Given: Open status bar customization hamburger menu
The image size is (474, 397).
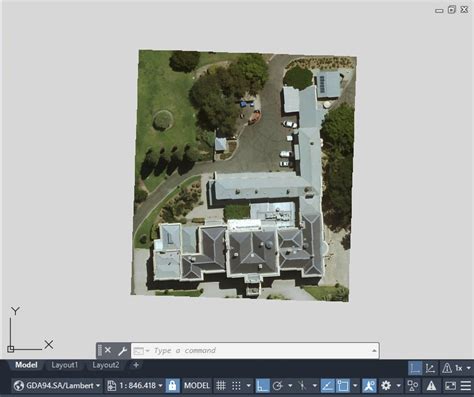Looking at the screenshot, I should click(x=466, y=386).
